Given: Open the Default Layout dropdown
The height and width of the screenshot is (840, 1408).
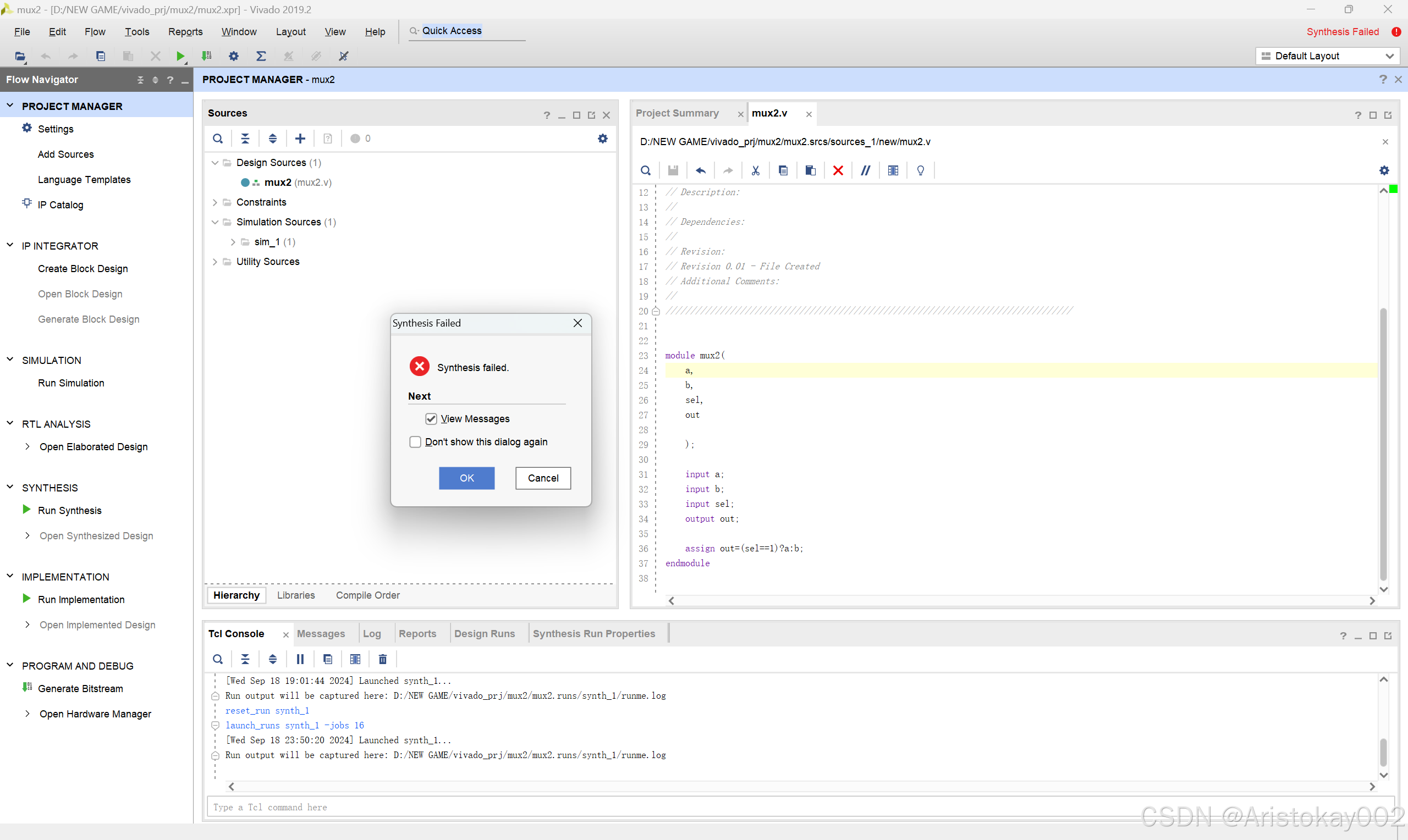Looking at the screenshot, I should coord(1327,56).
